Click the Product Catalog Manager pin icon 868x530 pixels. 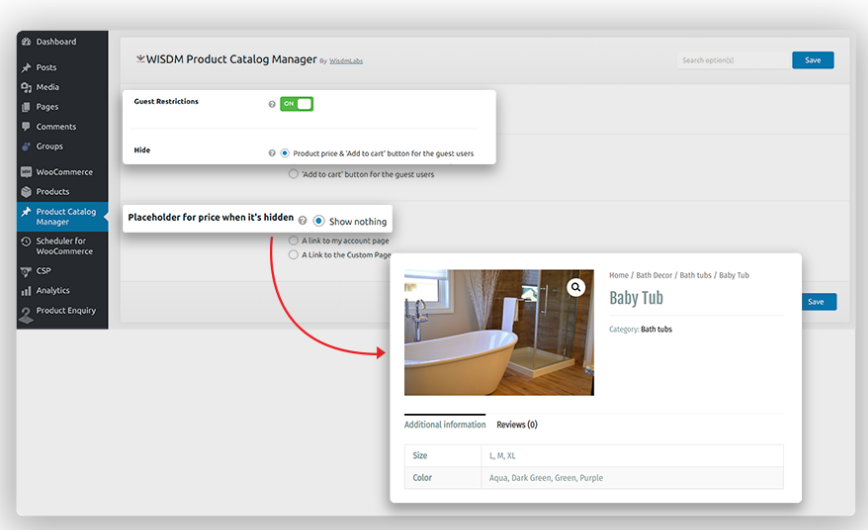(x=26, y=212)
